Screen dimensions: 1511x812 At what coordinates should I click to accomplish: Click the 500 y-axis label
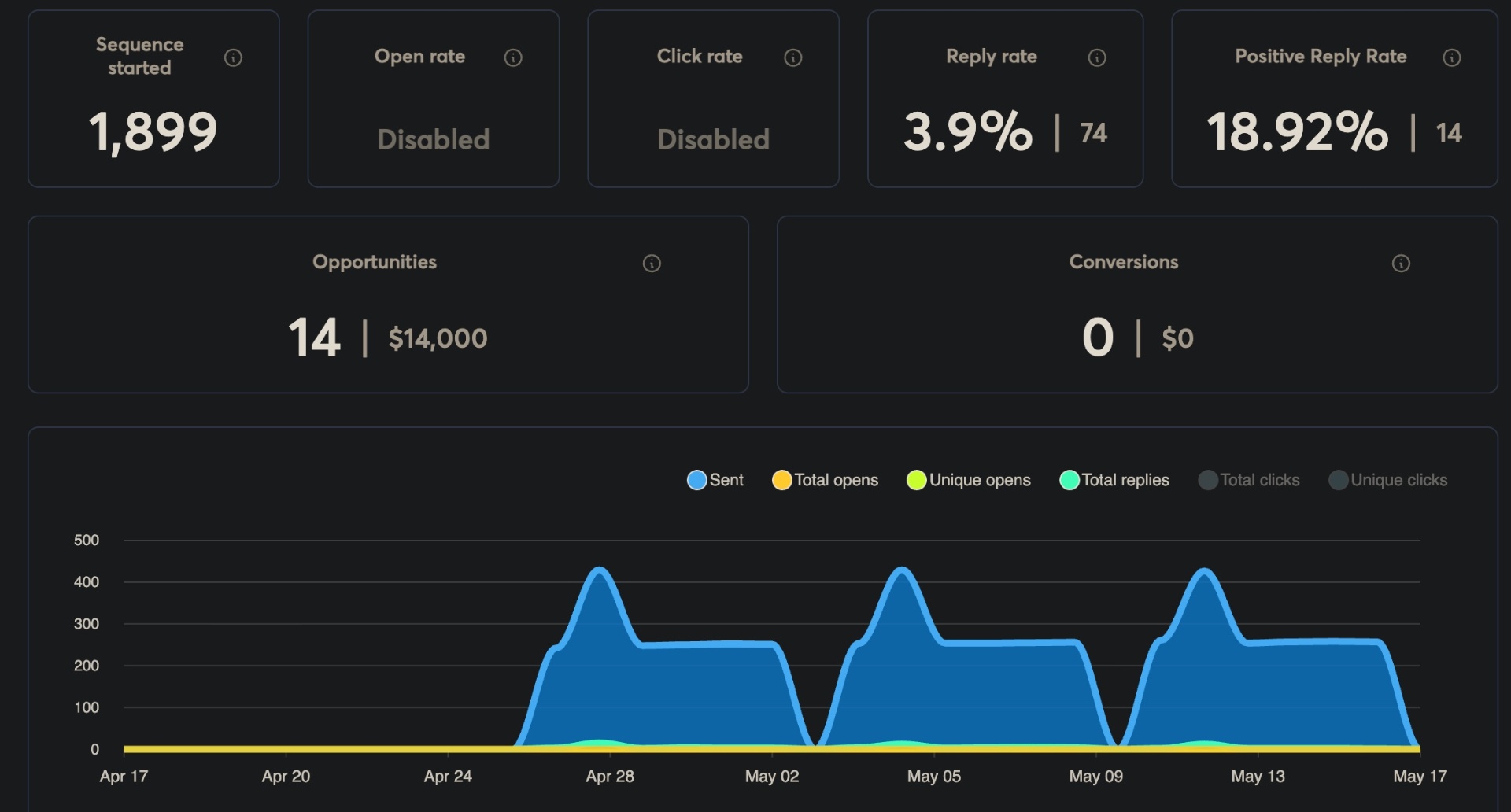tap(87, 541)
